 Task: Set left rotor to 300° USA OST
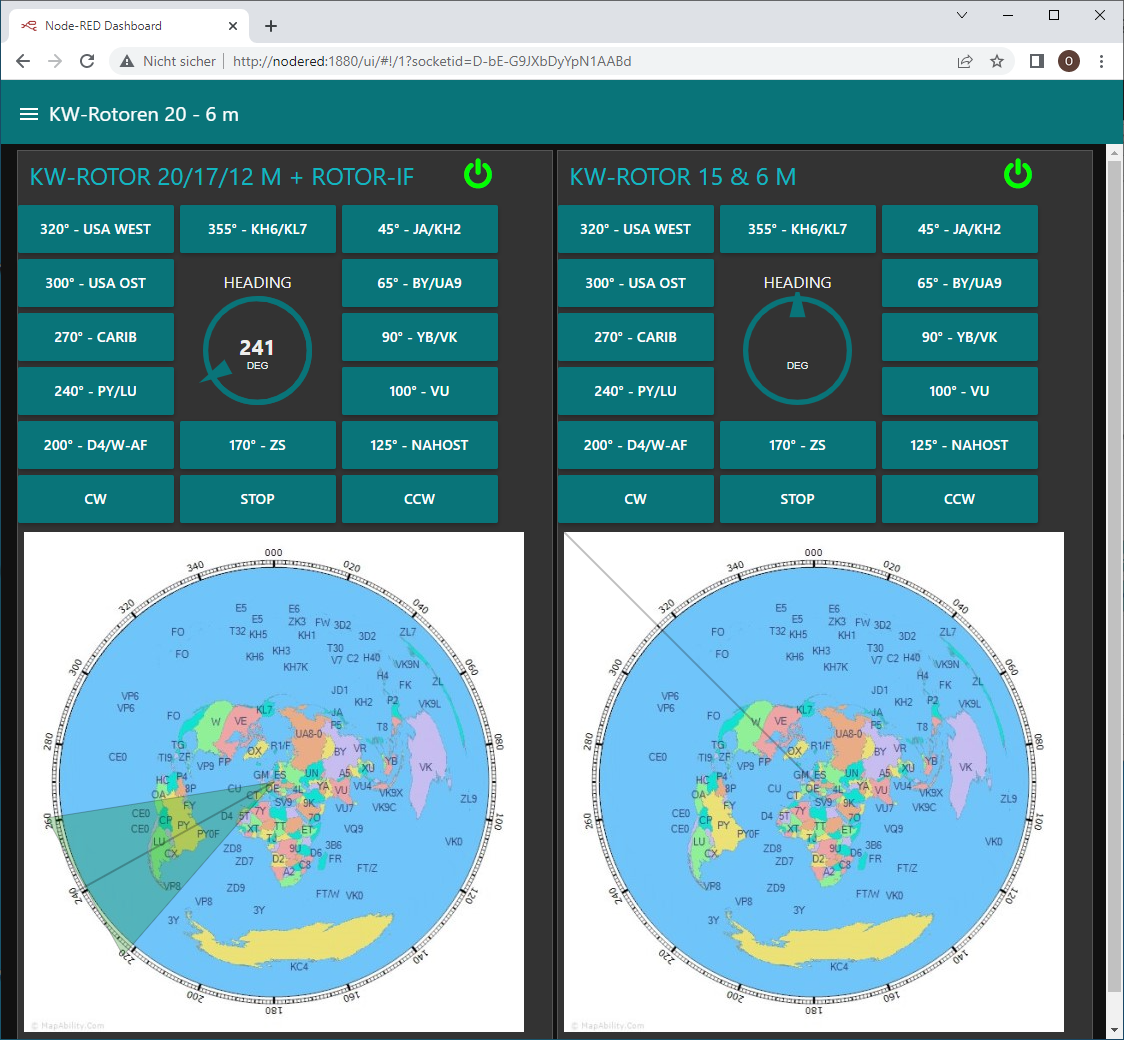coord(95,283)
